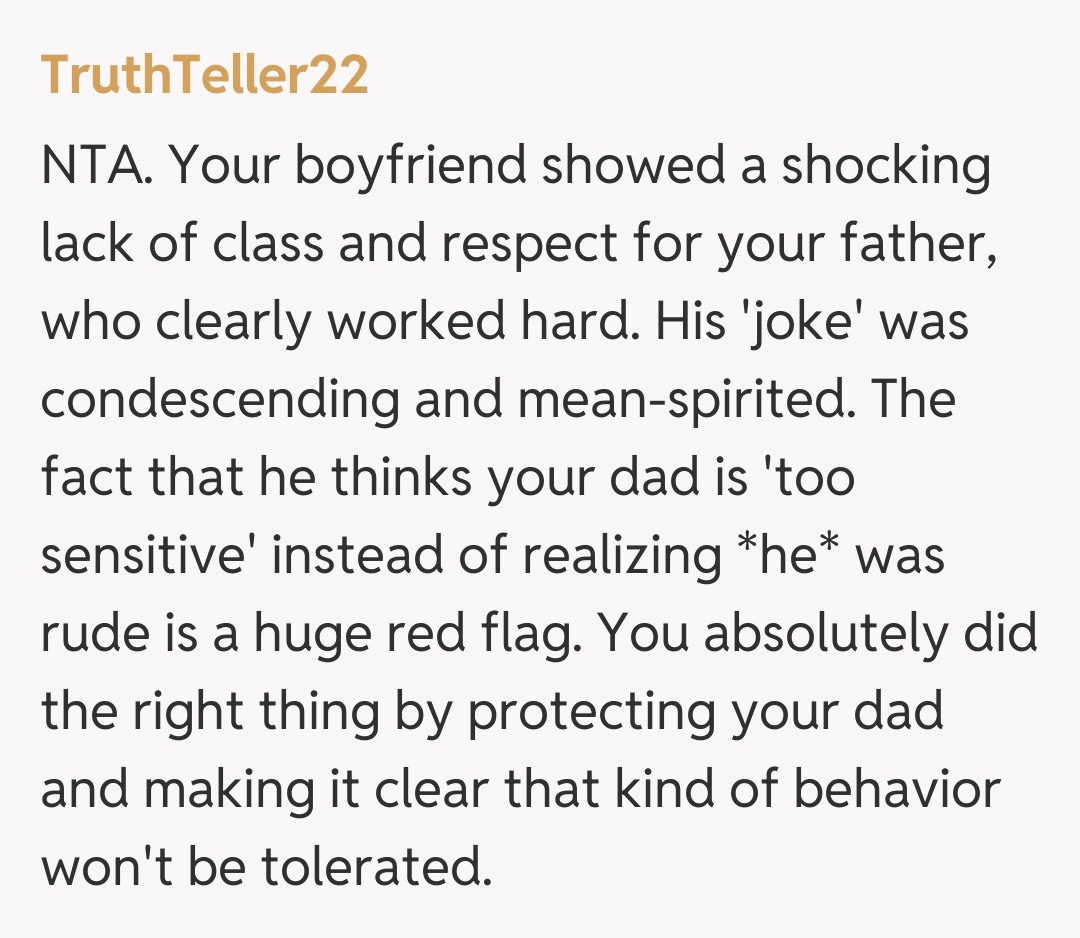Click the 'NTA.' verdict text
Image resolution: width=1080 pixels, height=938 pixels.
(x=96, y=166)
